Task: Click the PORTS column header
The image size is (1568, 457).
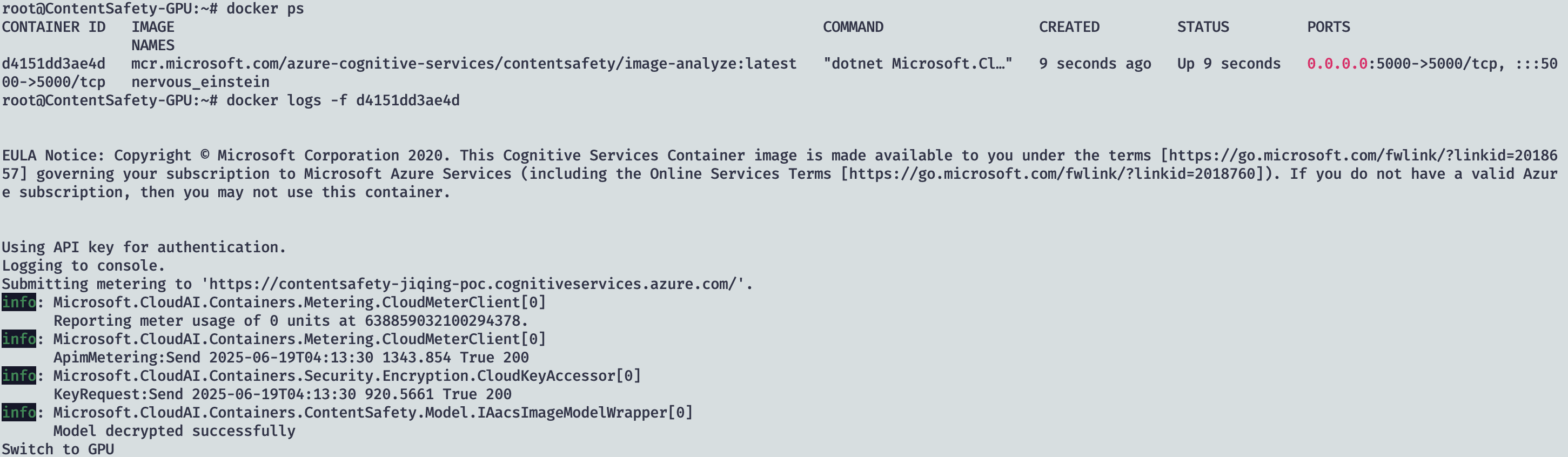Action: pos(1328,28)
